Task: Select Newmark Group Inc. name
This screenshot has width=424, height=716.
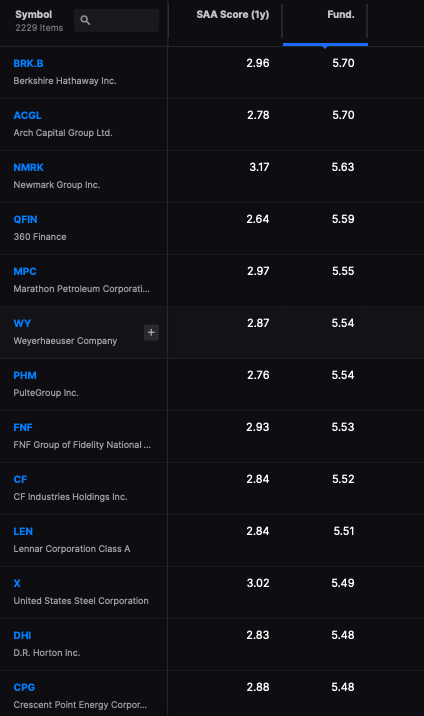Action: [x=57, y=185]
